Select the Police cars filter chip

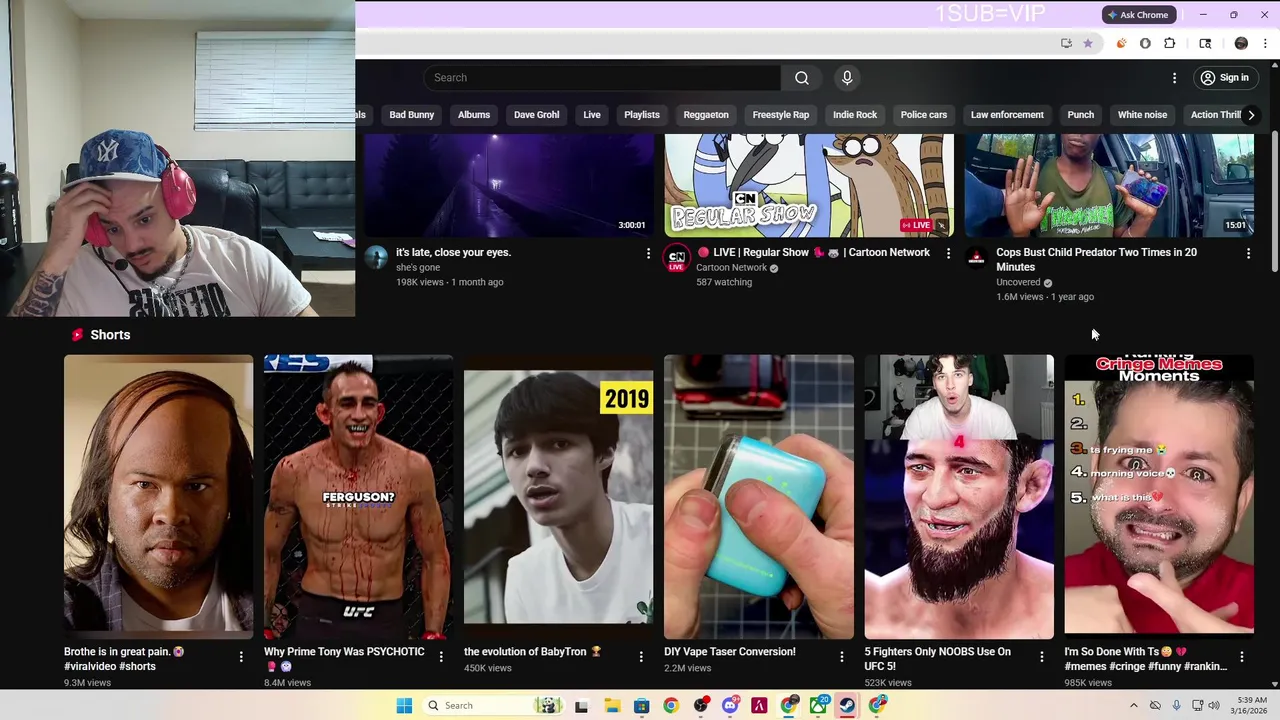point(924,115)
